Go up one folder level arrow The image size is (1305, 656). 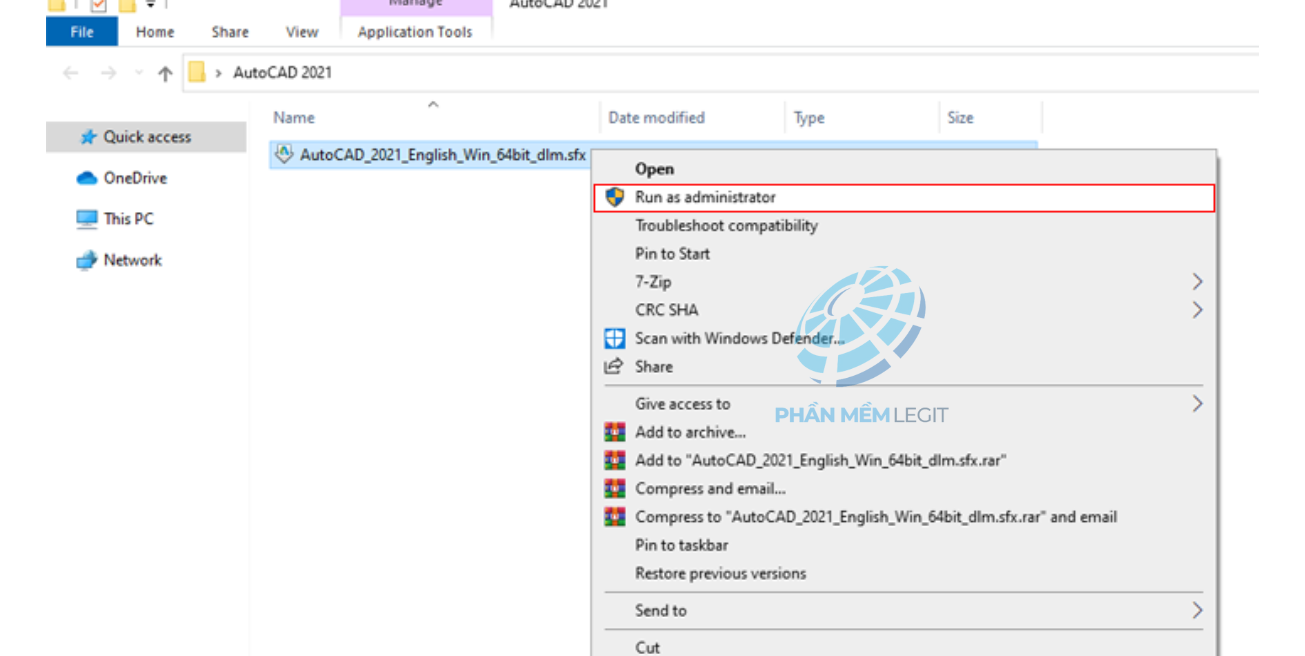coord(165,73)
